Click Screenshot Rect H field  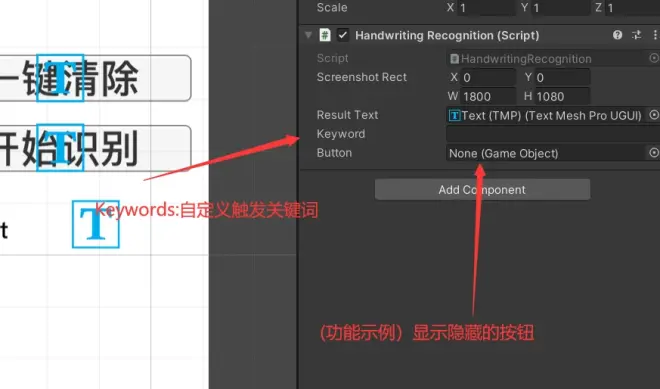coord(562,96)
